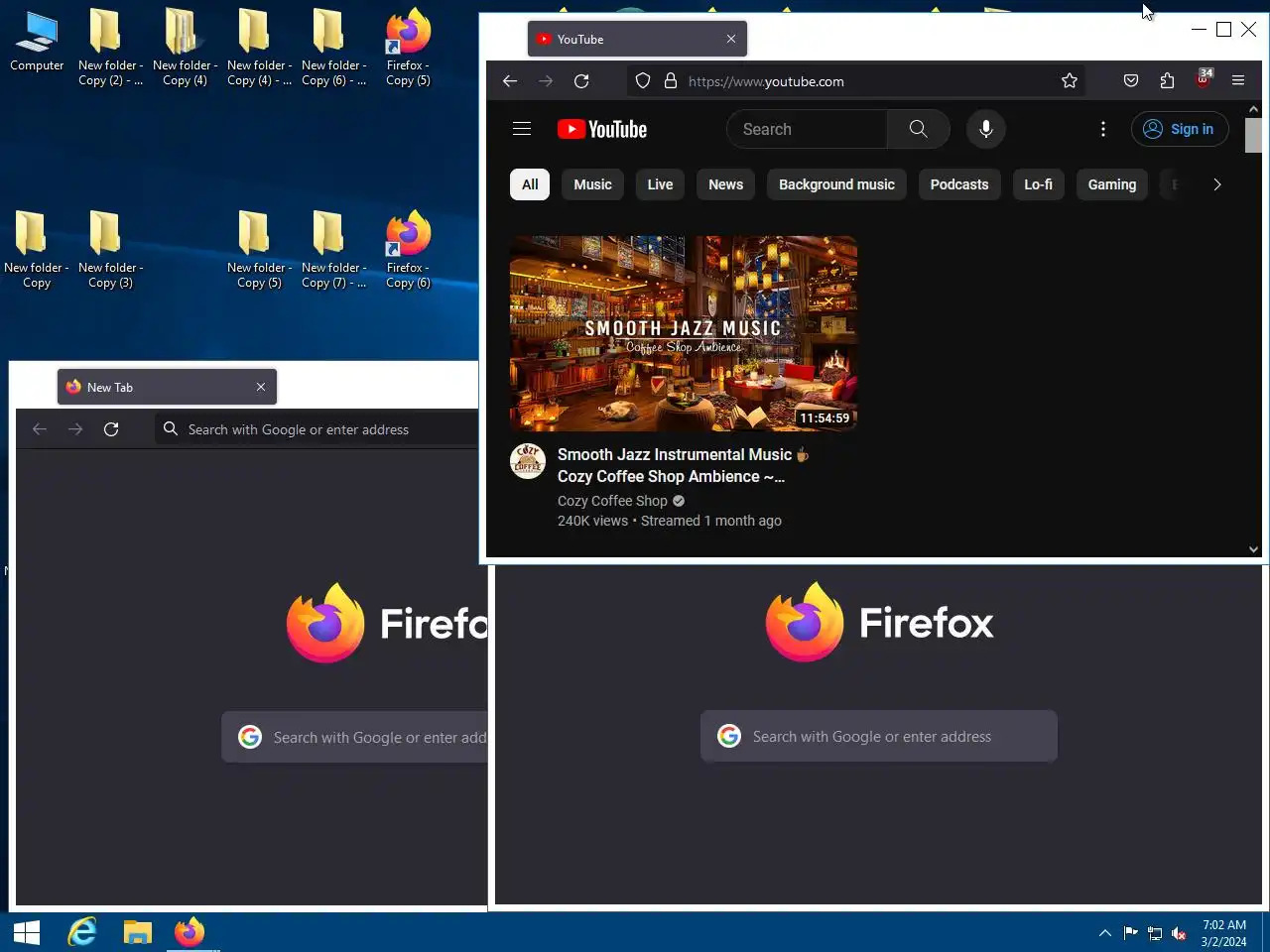Open the Windows Start menu
This screenshot has height=952, width=1270.
(27, 932)
